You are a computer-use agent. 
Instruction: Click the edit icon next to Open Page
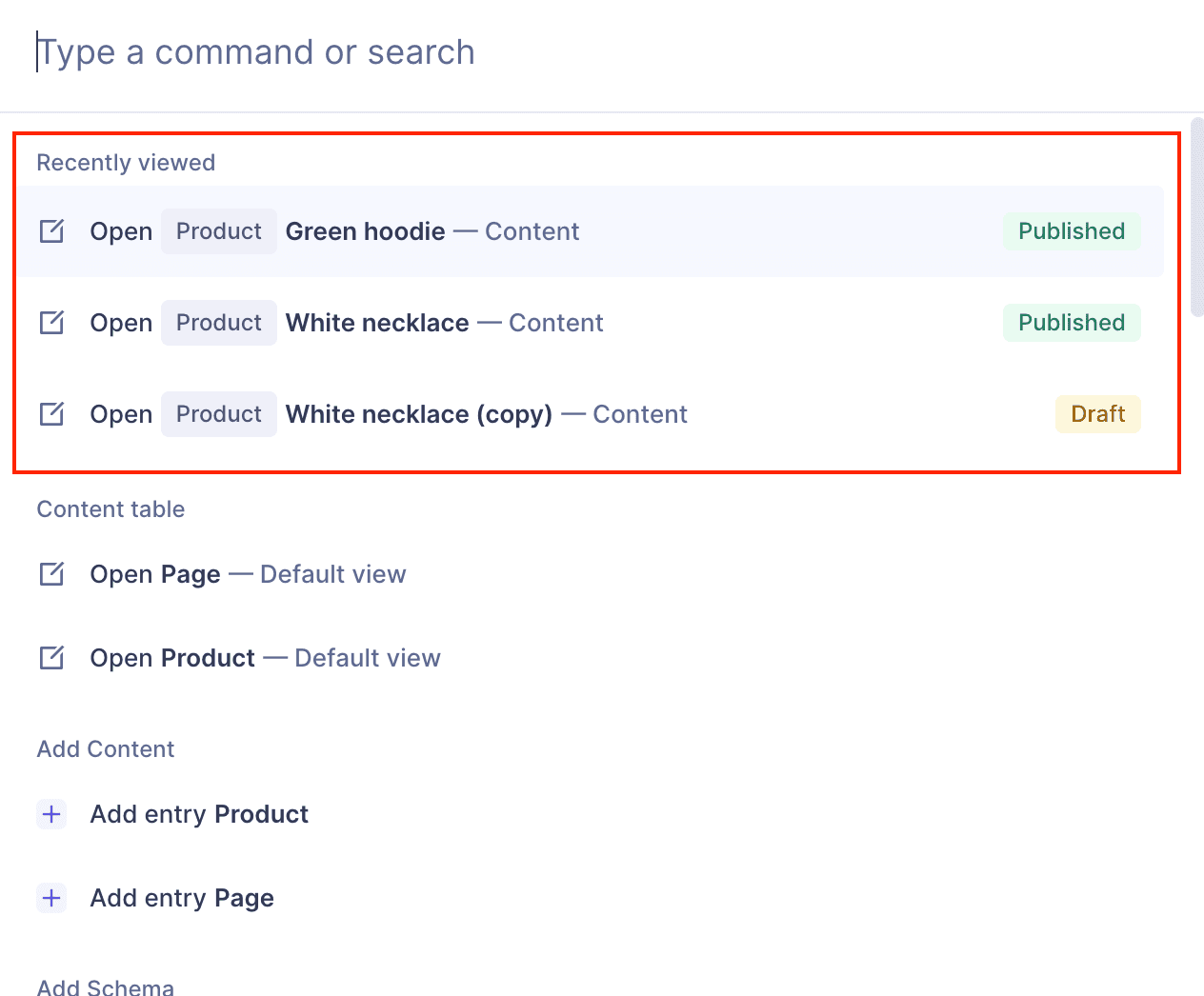point(52,573)
